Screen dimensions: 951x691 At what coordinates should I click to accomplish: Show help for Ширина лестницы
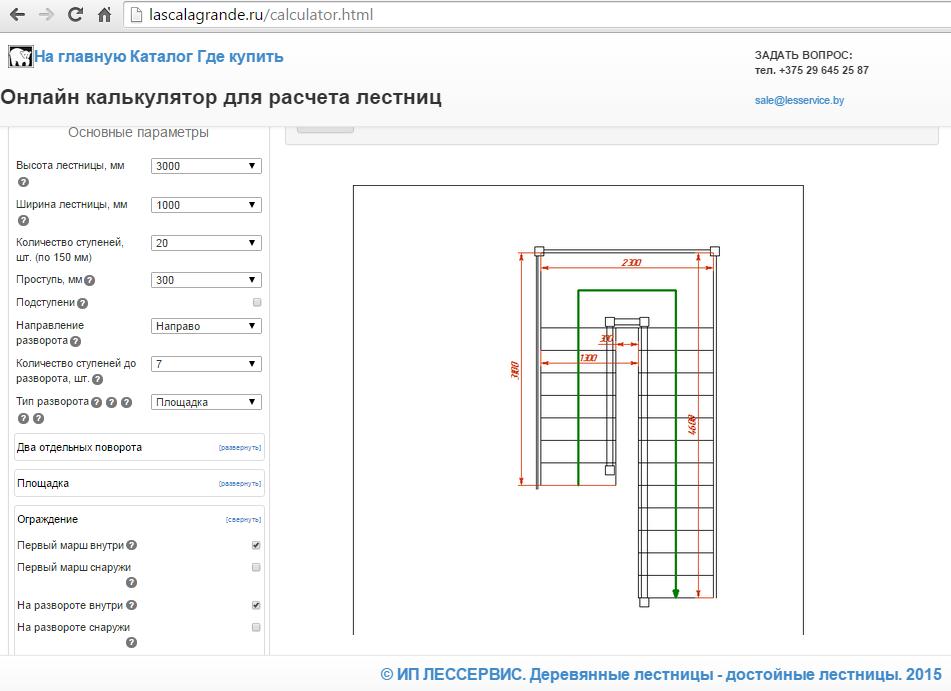(23, 221)
